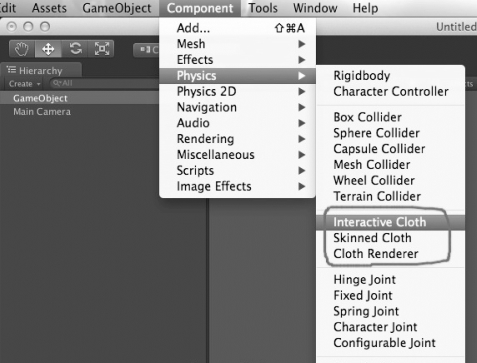Viewport: 477px width, 363px height.
Task: Expand the Image Effects submenu
Action: coord(237,186)
